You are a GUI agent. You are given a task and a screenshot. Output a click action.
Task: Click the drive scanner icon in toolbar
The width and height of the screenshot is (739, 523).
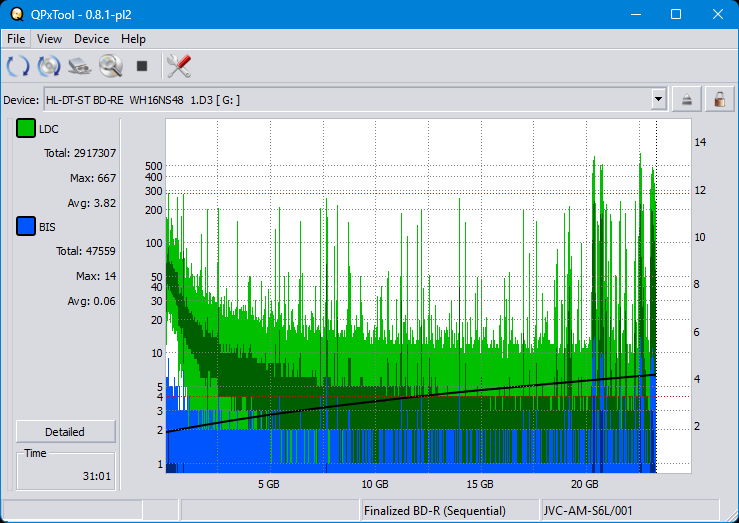click(80, 67)
